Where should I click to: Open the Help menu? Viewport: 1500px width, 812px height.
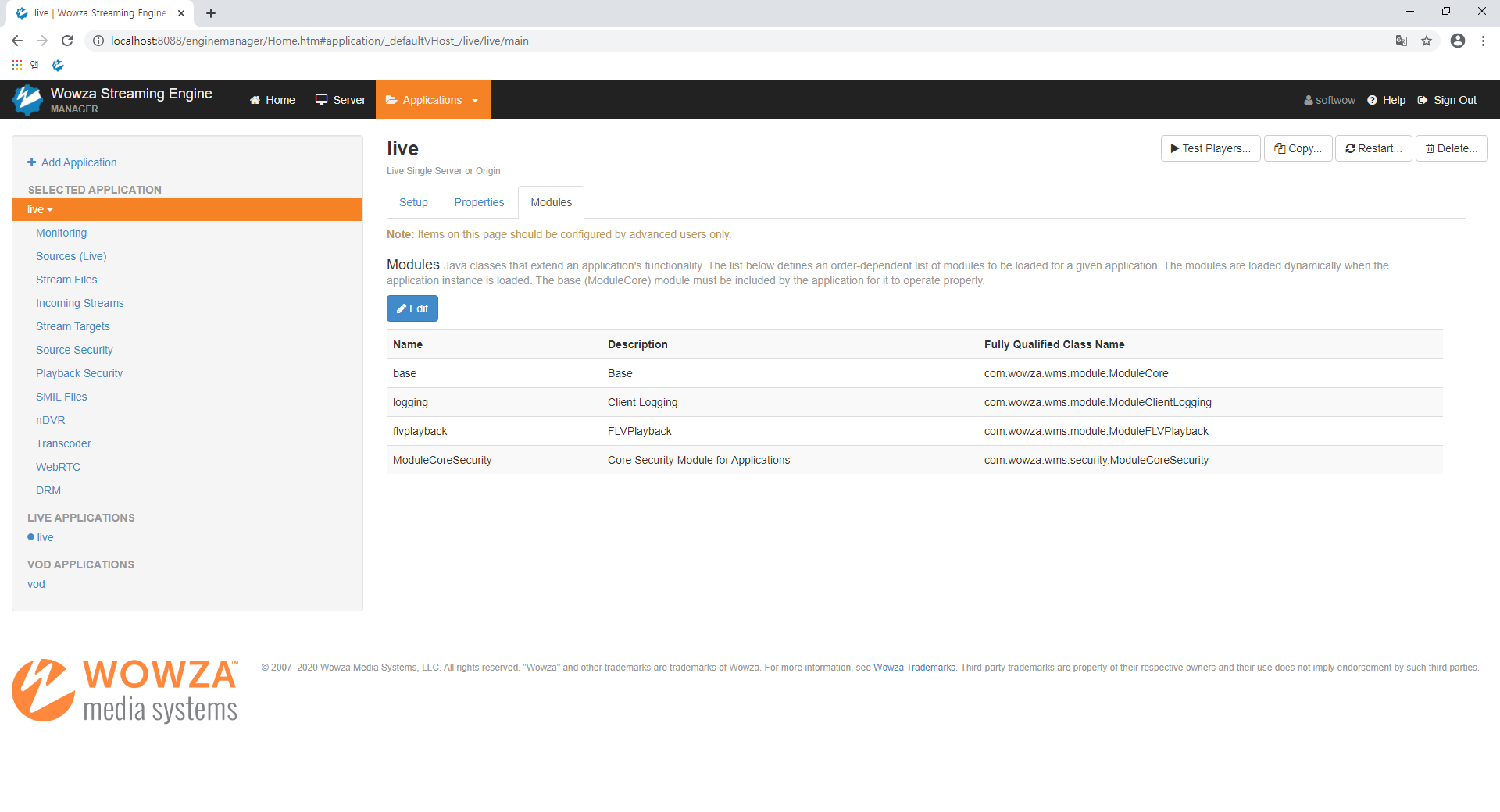(x=1386, y=100)
